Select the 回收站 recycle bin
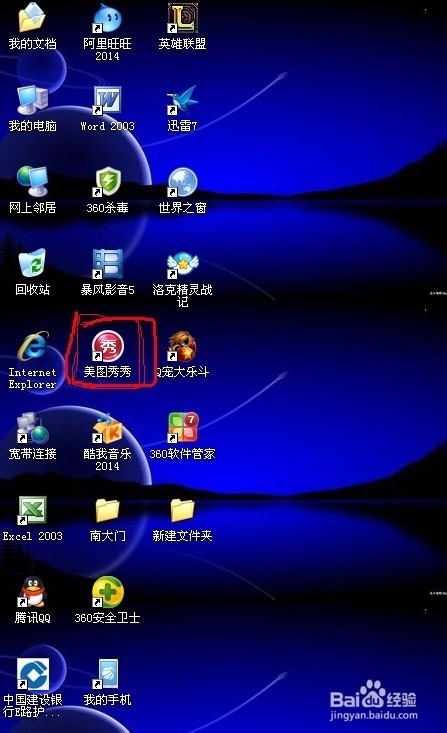 pos(32,264)
